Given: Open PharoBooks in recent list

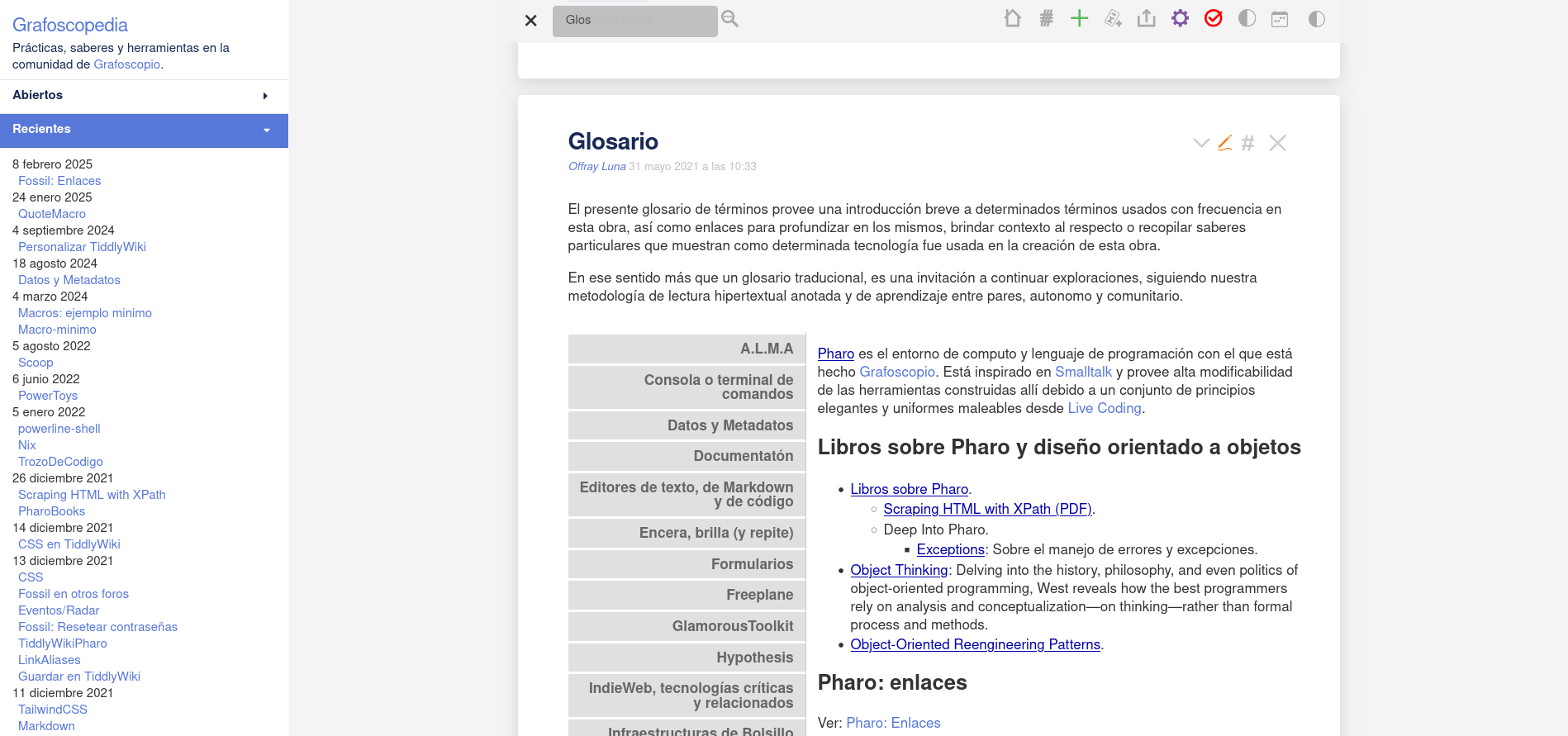Looking at the screenshot, I should coord(51,511).
